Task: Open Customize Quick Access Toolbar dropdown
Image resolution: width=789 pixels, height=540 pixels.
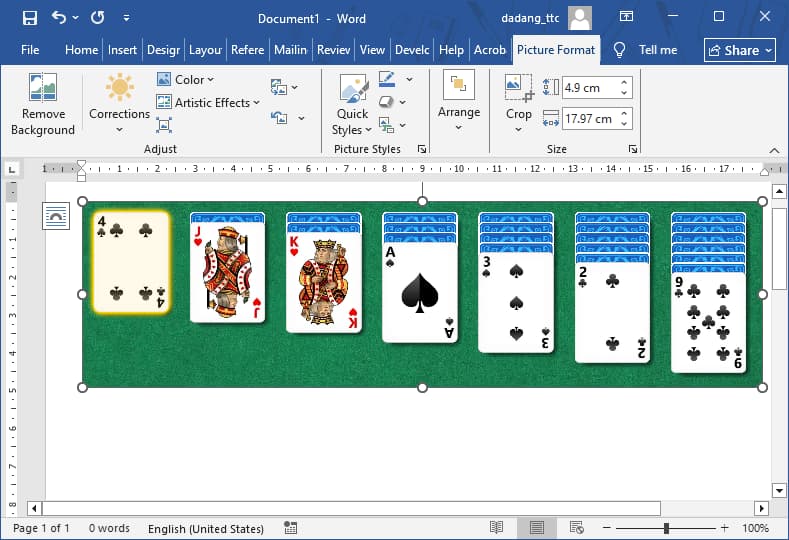Action: coord(126,18)
